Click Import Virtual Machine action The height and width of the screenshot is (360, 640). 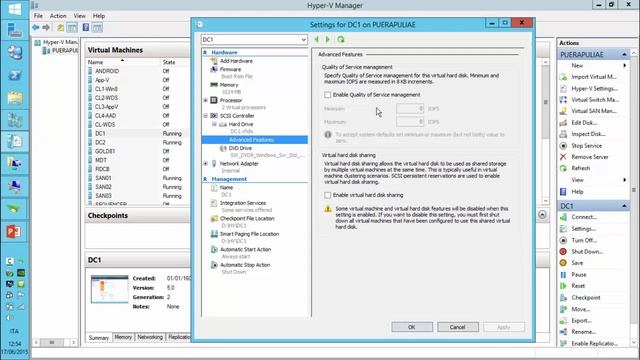593,77
